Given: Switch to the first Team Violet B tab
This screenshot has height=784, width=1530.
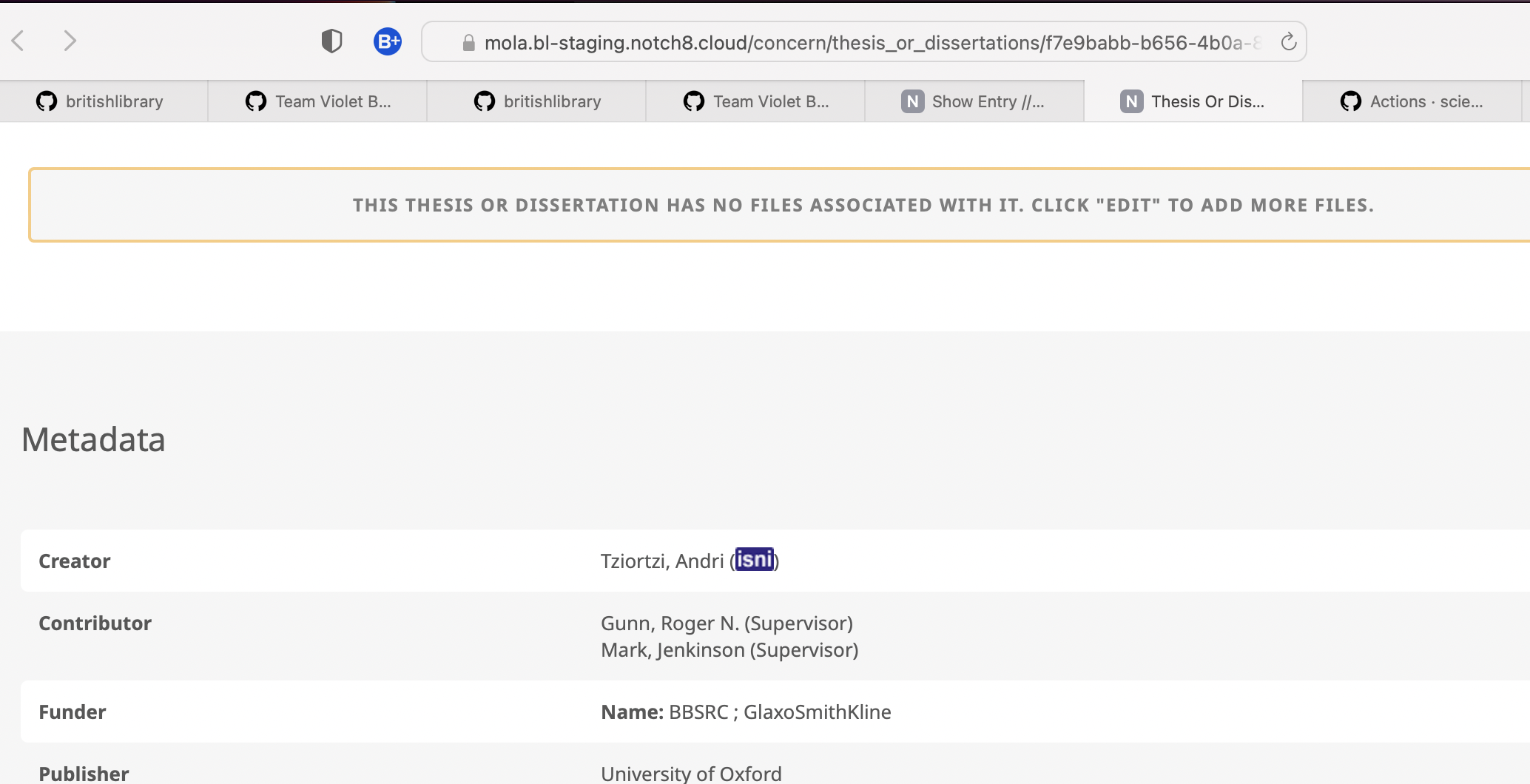Looking at the screenshot, I should pos(318,101).
